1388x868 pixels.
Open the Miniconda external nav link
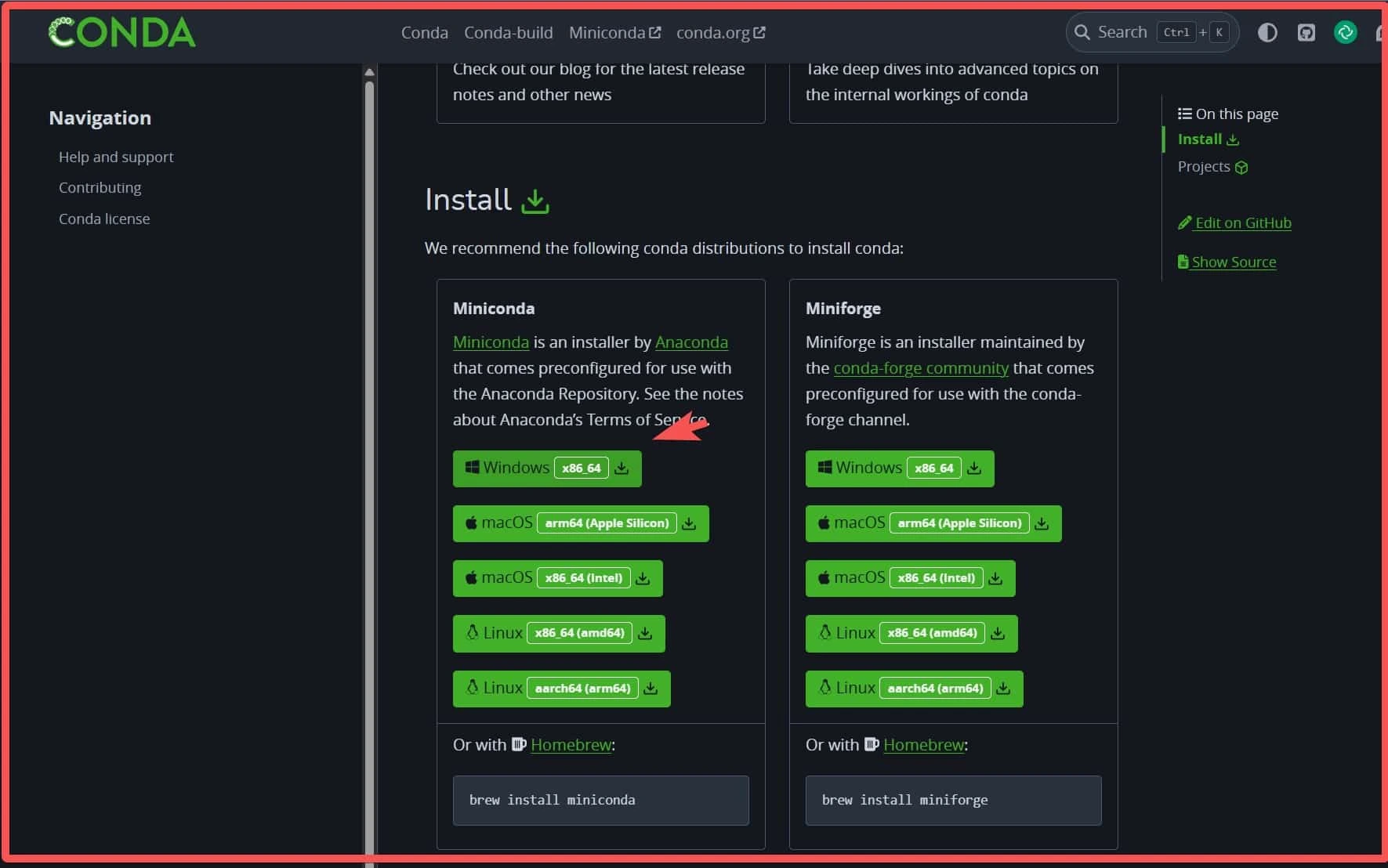[614, 32]
